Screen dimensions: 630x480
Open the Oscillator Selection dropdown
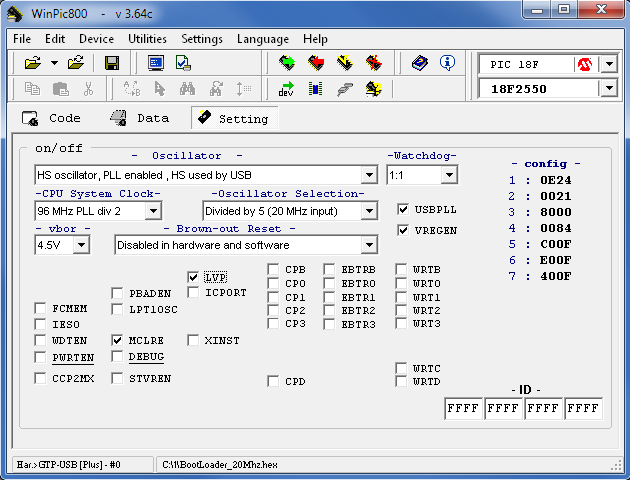pyautogui.click(x=369, y=211)
